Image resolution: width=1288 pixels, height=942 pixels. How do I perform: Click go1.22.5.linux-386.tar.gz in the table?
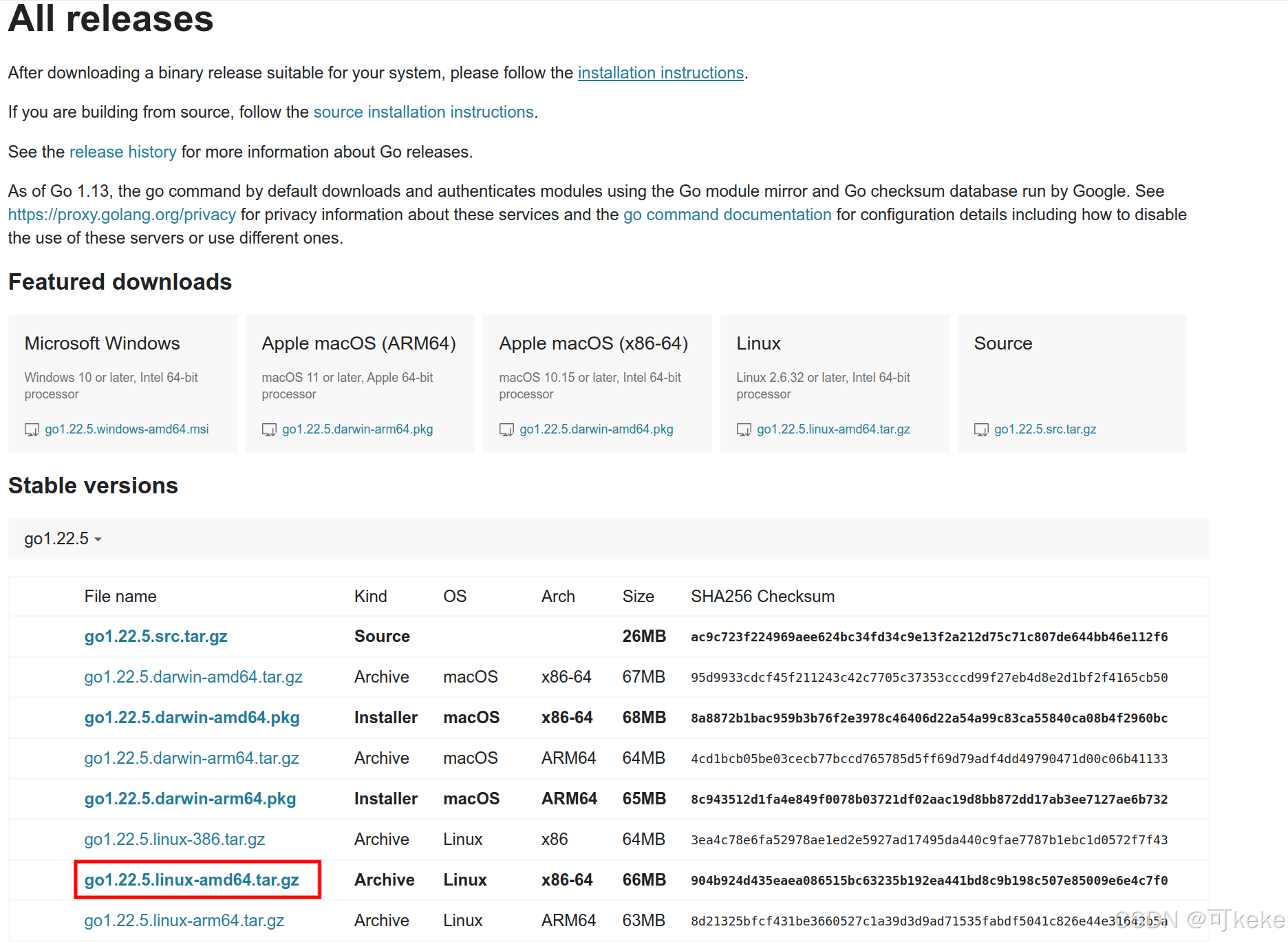click(175, 839)
